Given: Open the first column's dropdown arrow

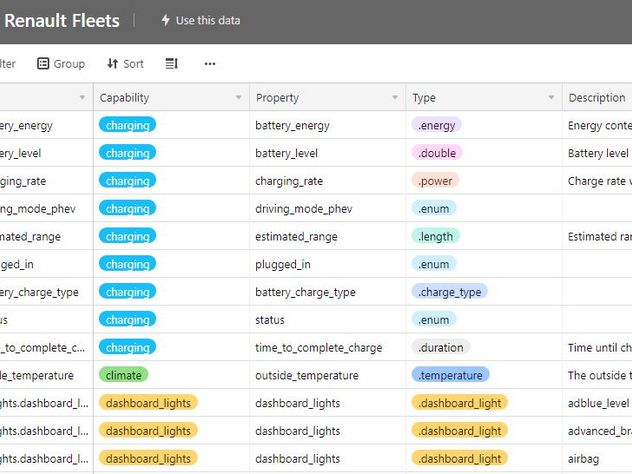Looking at the screenshot, I should [x=82, y=98].
